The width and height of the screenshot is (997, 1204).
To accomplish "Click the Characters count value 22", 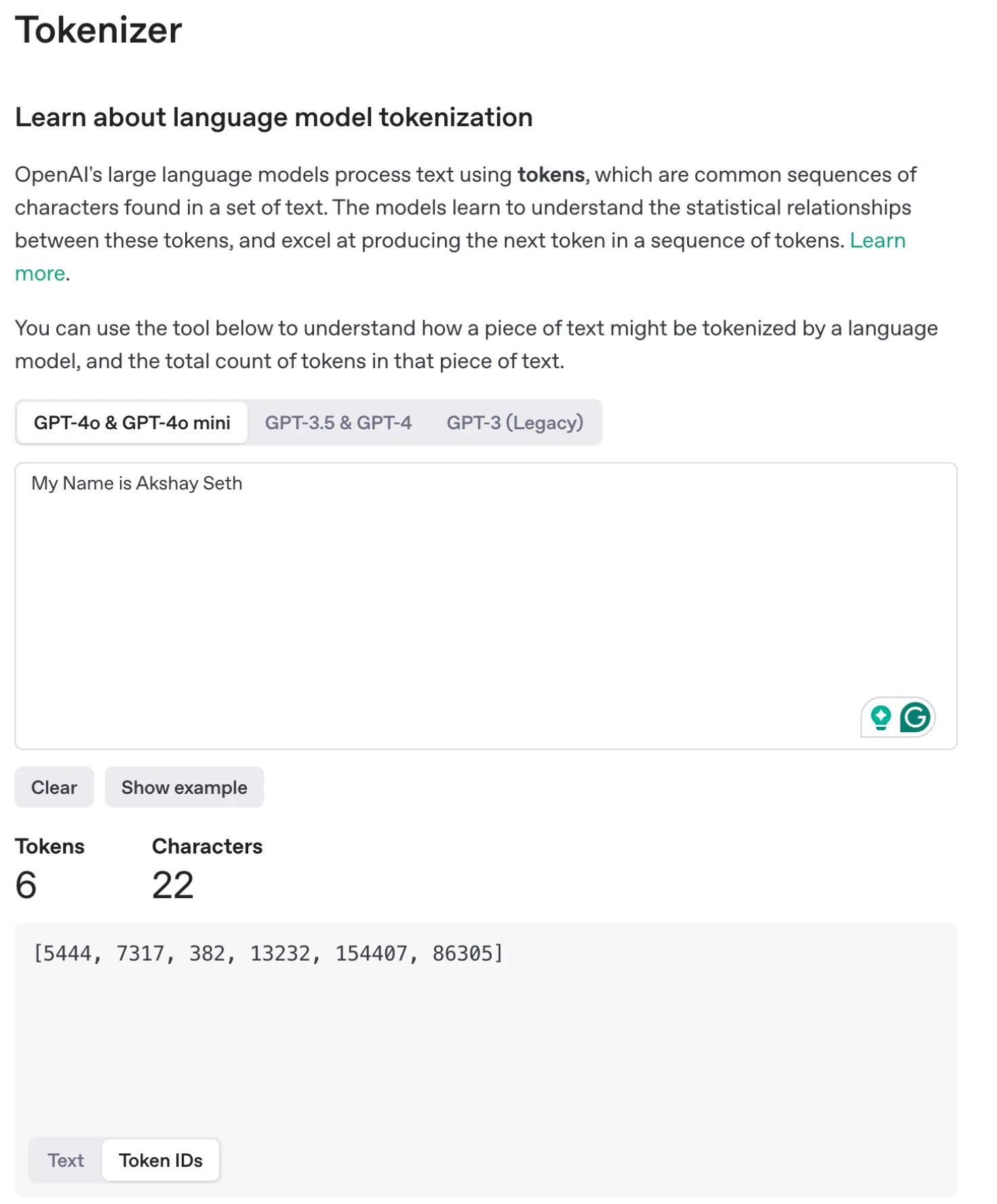I will 173,885.
